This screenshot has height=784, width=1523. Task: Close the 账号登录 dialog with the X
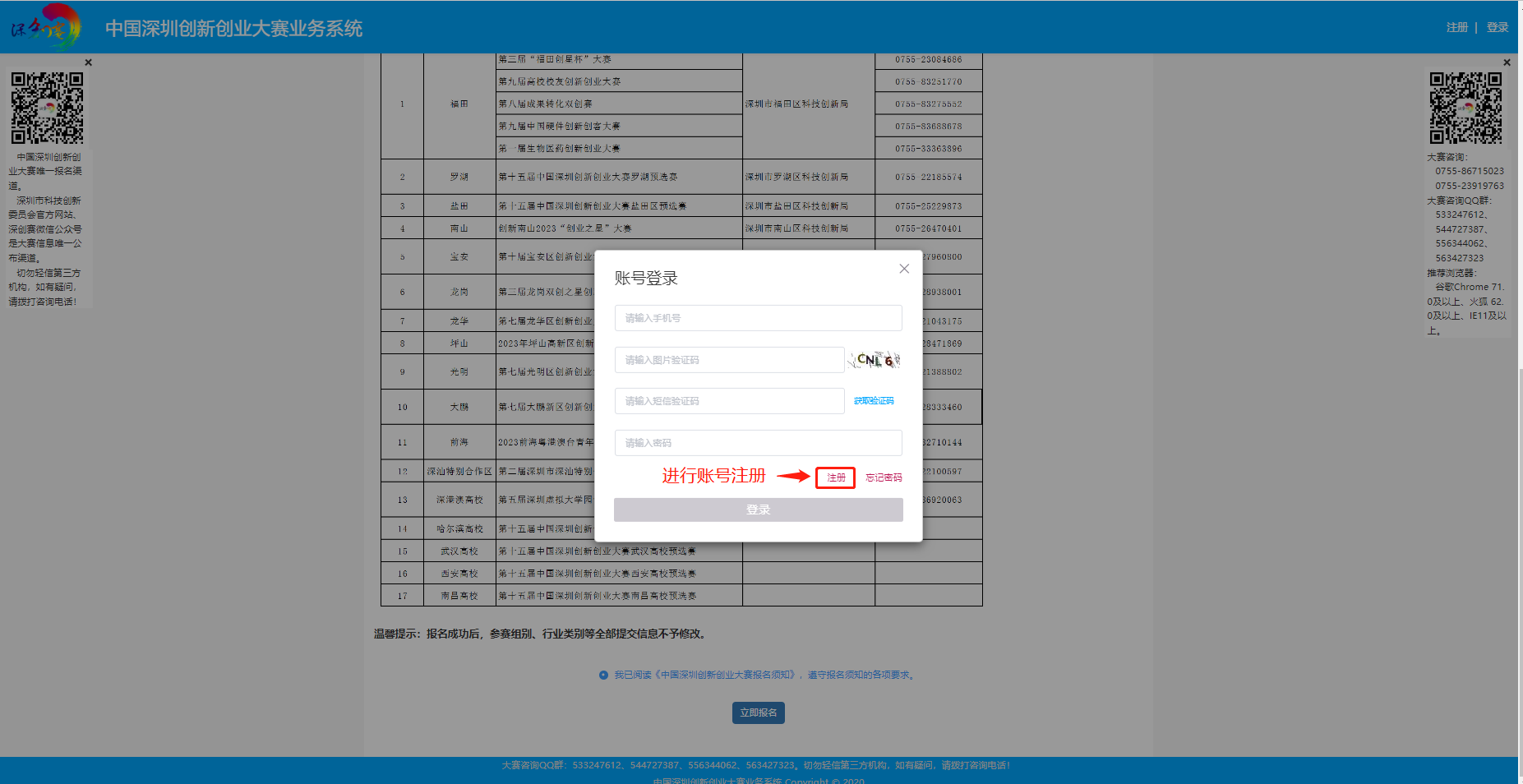(x=904, y=269)
